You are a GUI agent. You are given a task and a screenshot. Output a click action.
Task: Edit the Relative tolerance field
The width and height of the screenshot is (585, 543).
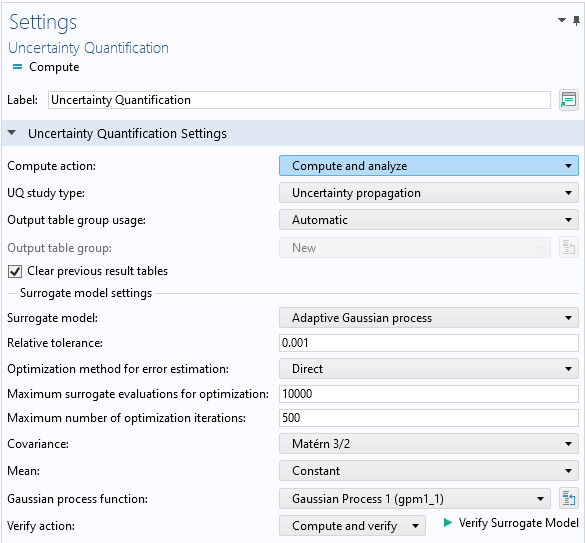point(429,343)
